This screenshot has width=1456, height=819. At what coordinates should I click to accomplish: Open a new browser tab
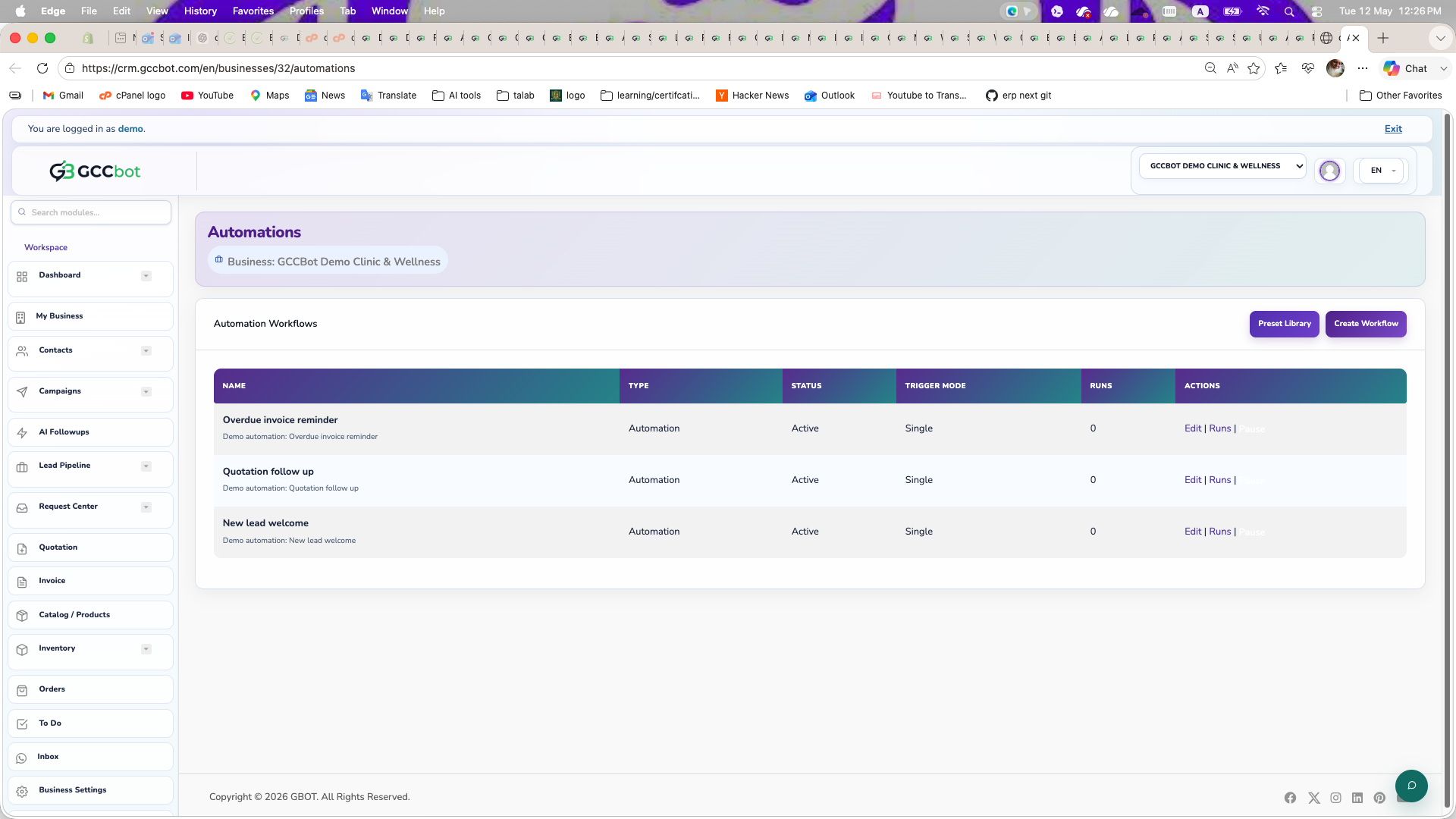pyautogui.click(x=1383, y=38)
